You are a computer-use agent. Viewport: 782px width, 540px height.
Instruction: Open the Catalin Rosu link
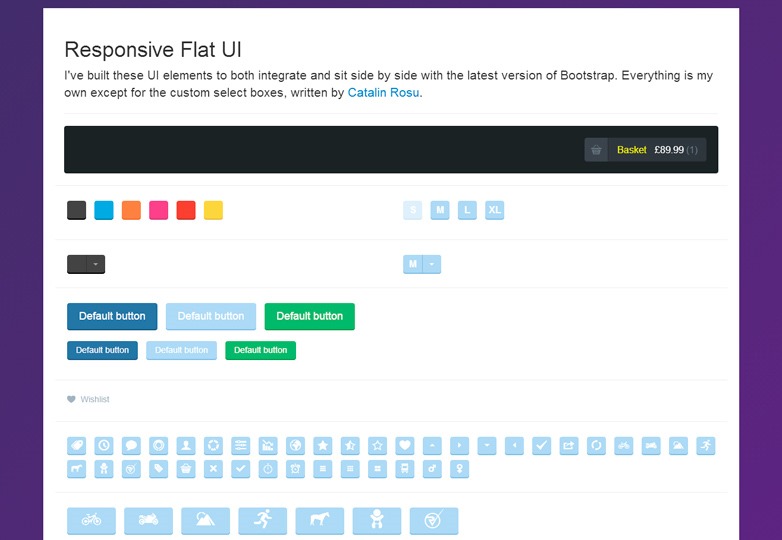tap(383, 93)
